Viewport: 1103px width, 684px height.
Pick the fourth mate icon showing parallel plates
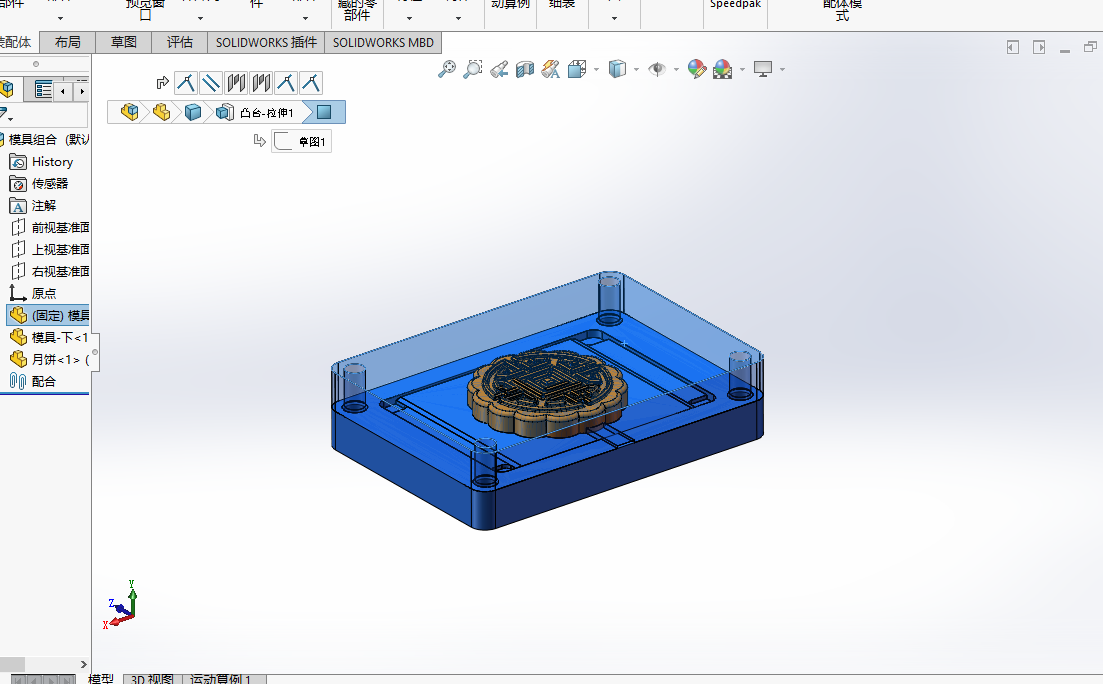261,83
